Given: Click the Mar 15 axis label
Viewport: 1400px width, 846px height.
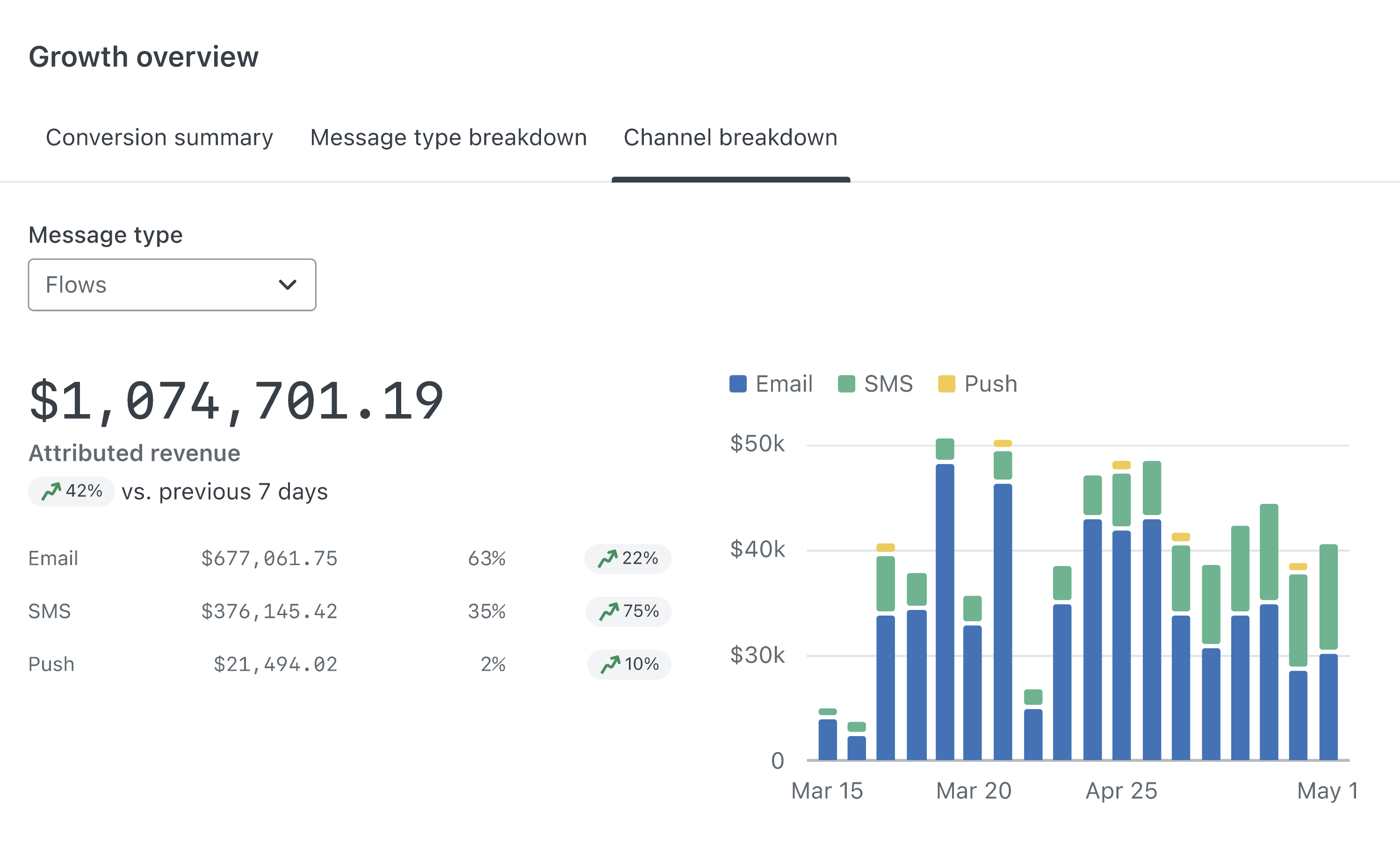Looking at the screenshot, I should pos(827,791).
